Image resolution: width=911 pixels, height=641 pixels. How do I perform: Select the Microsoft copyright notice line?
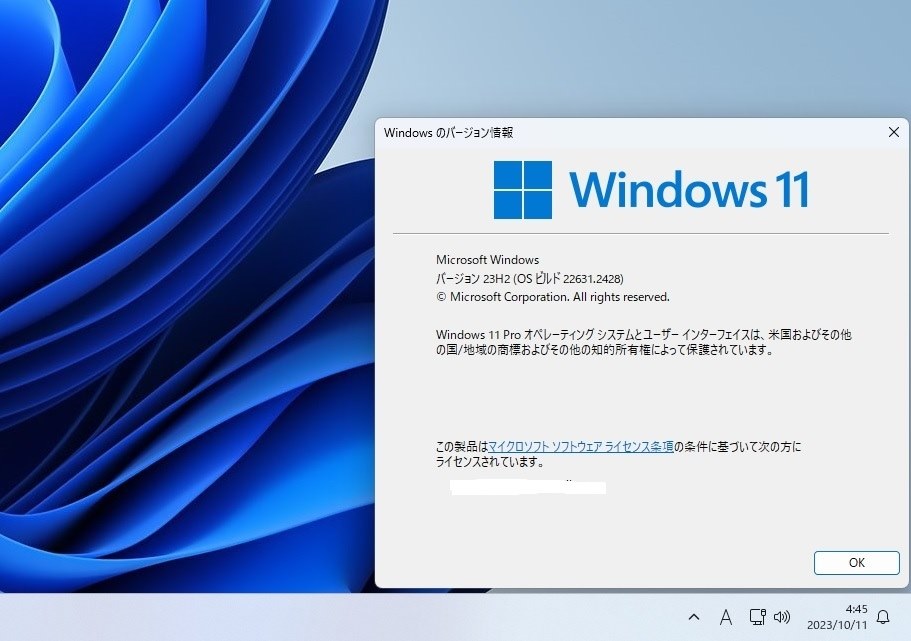[x=551, y=296]
